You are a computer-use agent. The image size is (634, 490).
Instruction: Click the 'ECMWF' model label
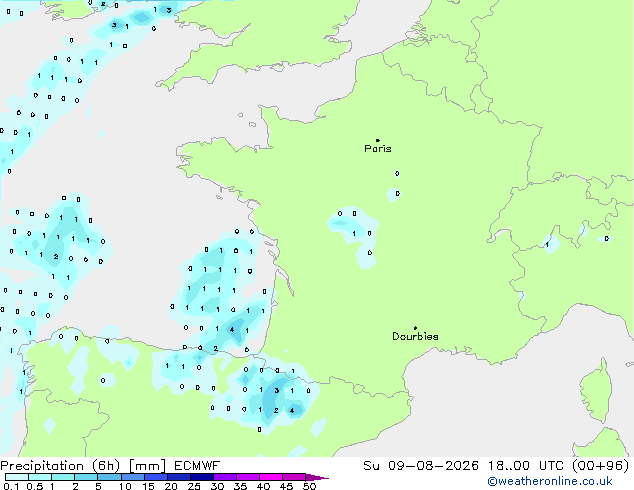click(x=197, y=466)
